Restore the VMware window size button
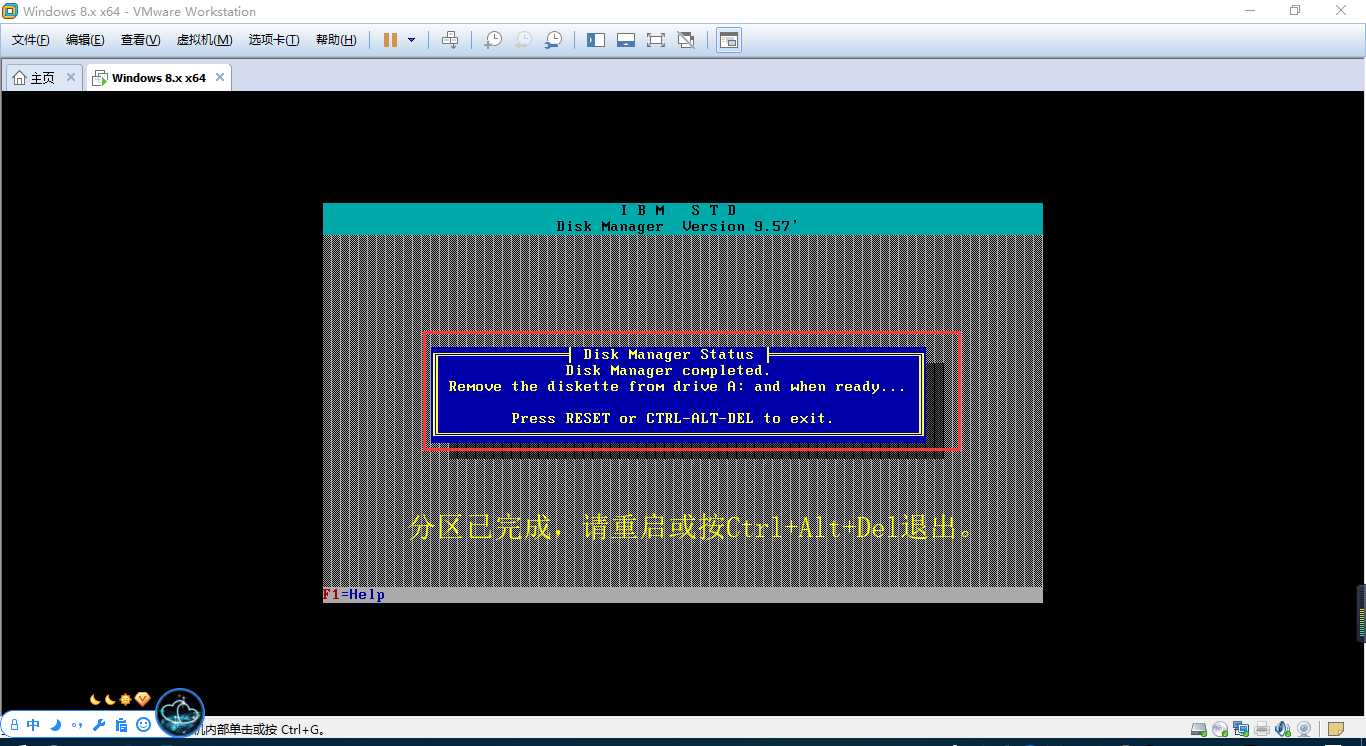Screen dimensions: 1366x746 [1295, 11]
